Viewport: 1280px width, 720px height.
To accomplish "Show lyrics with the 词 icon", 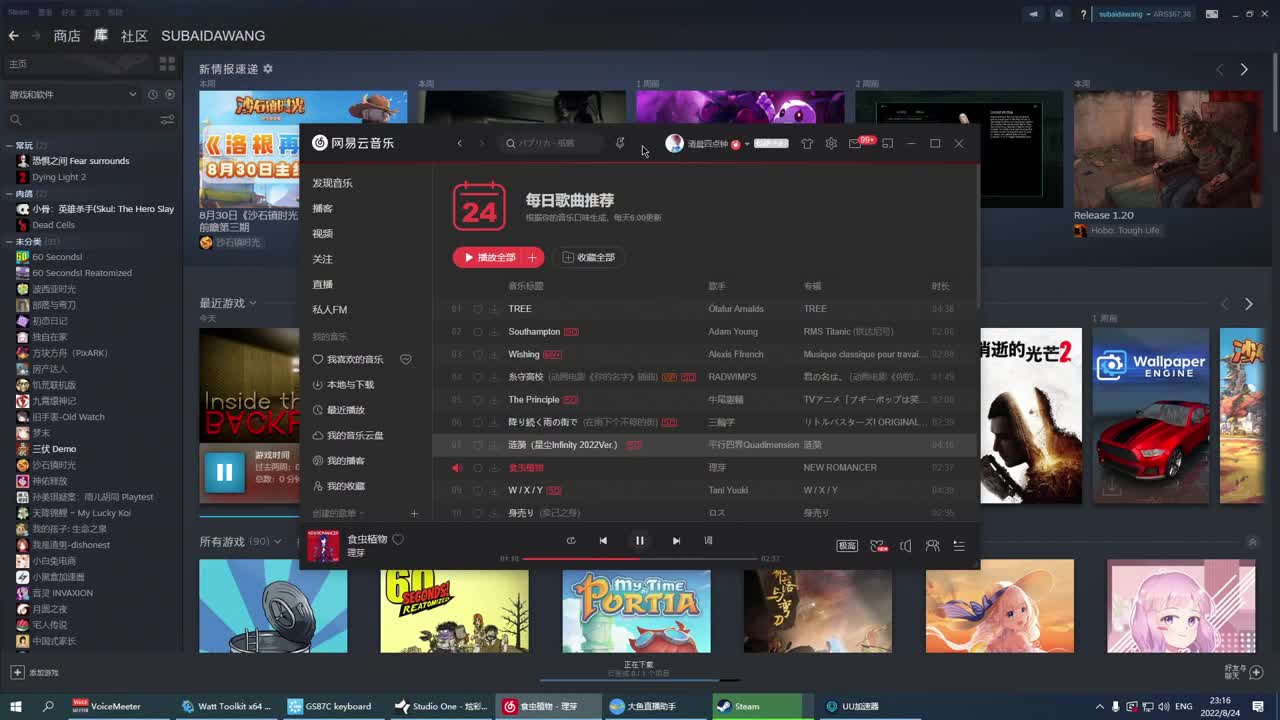I will [x=708, y=541].
